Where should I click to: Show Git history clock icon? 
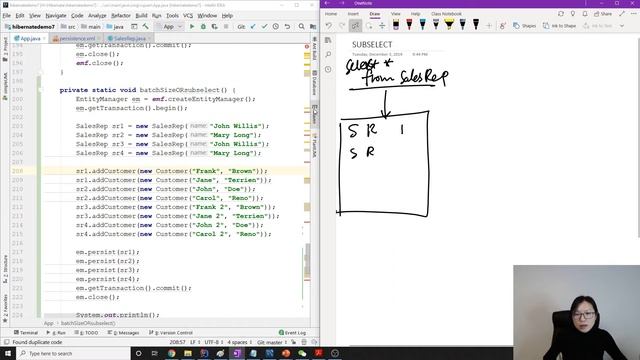click(x=276, y=27)
